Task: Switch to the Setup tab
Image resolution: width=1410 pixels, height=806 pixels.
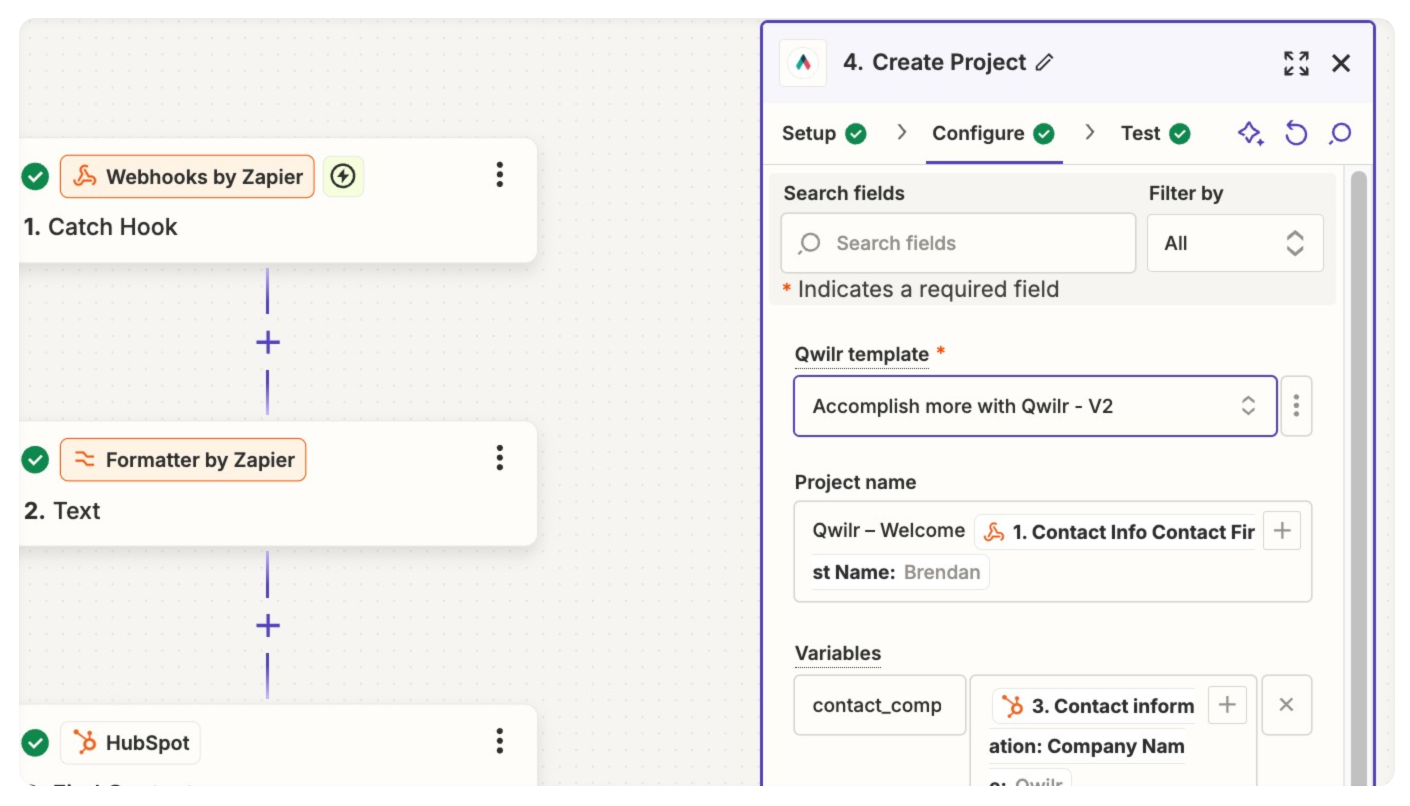Action: tap(823, 134)
